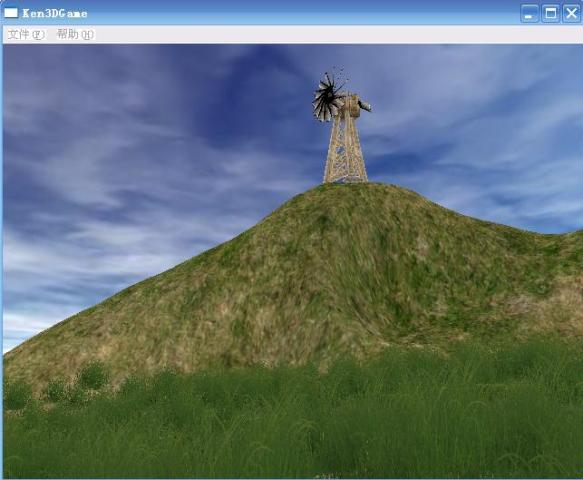The height and width of the screenshot is (480, 583).
Task: Click the Ken3DGame window title icon
Action: point(11,13)
